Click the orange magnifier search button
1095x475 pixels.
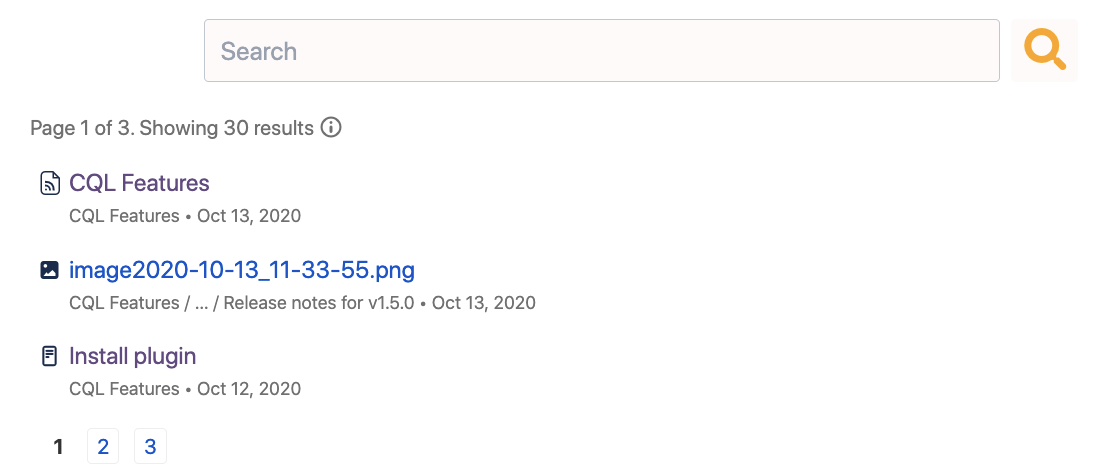(x=1044, y=50)
